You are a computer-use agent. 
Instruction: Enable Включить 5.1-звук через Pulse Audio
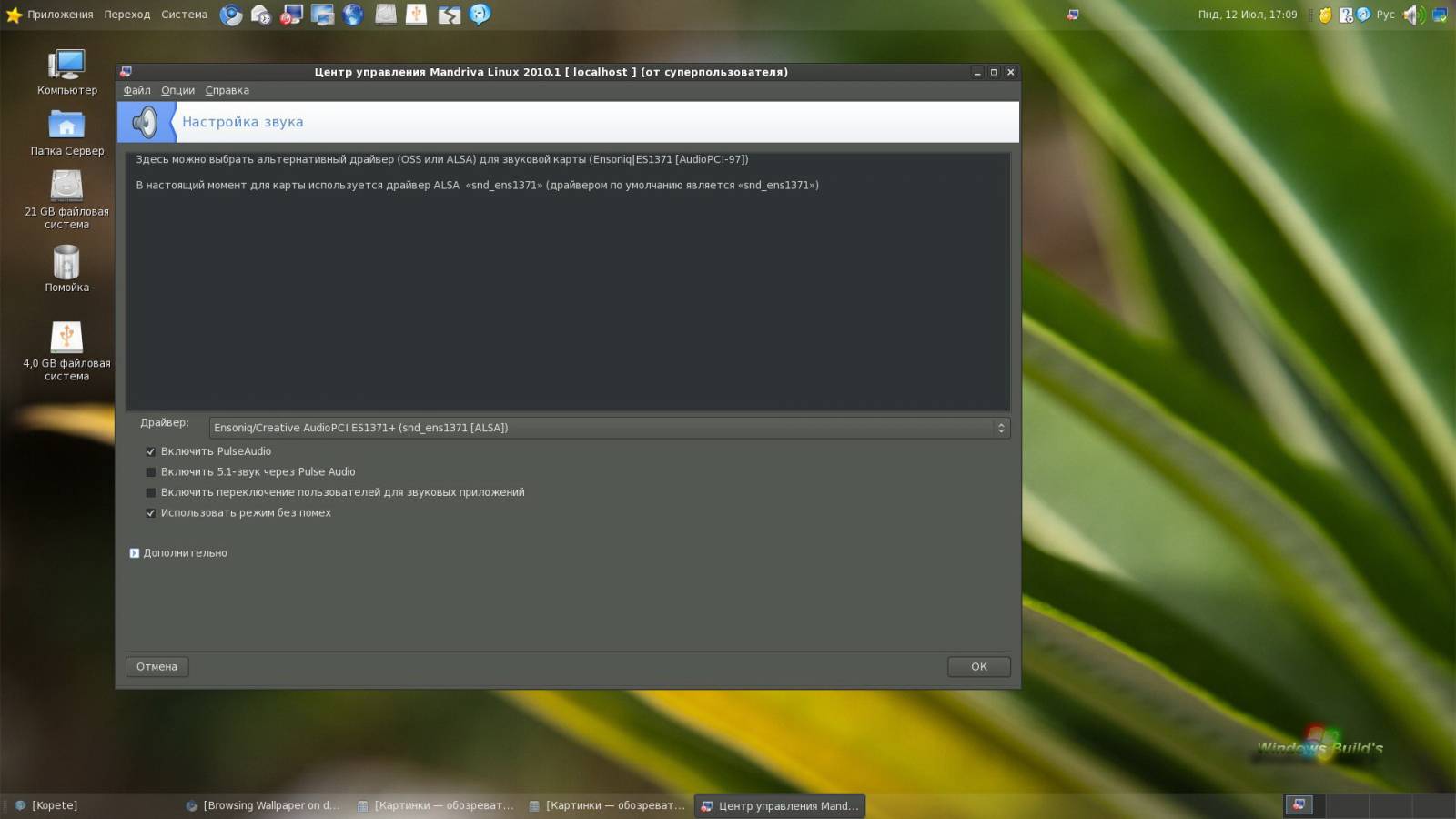click(x=151, y=472)
